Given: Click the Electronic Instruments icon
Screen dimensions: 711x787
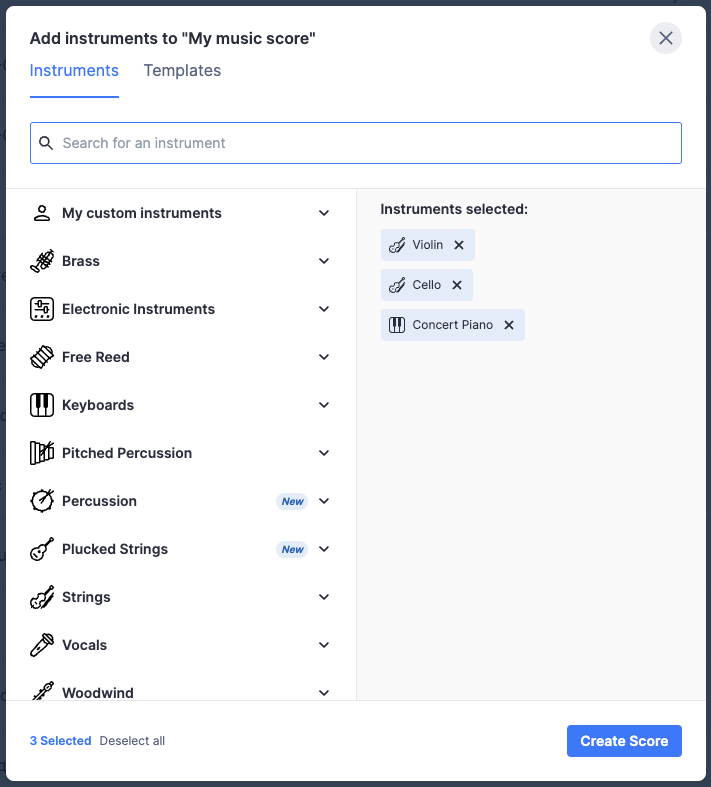Looking at the screenshot, I should point(42,309).
